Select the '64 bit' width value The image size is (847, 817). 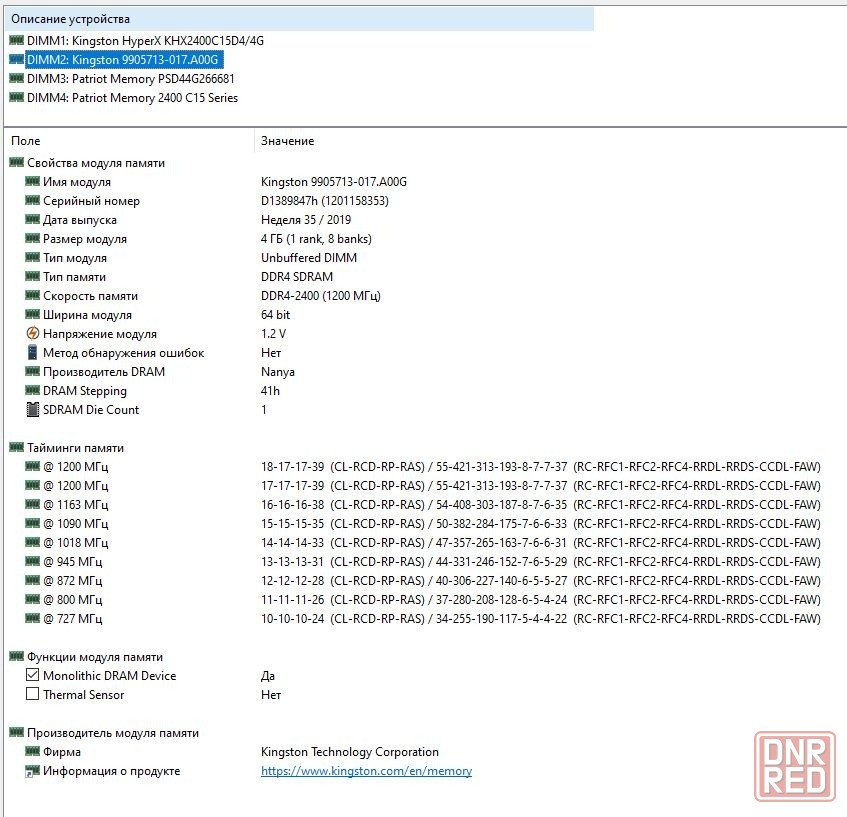tap(275, 315)
